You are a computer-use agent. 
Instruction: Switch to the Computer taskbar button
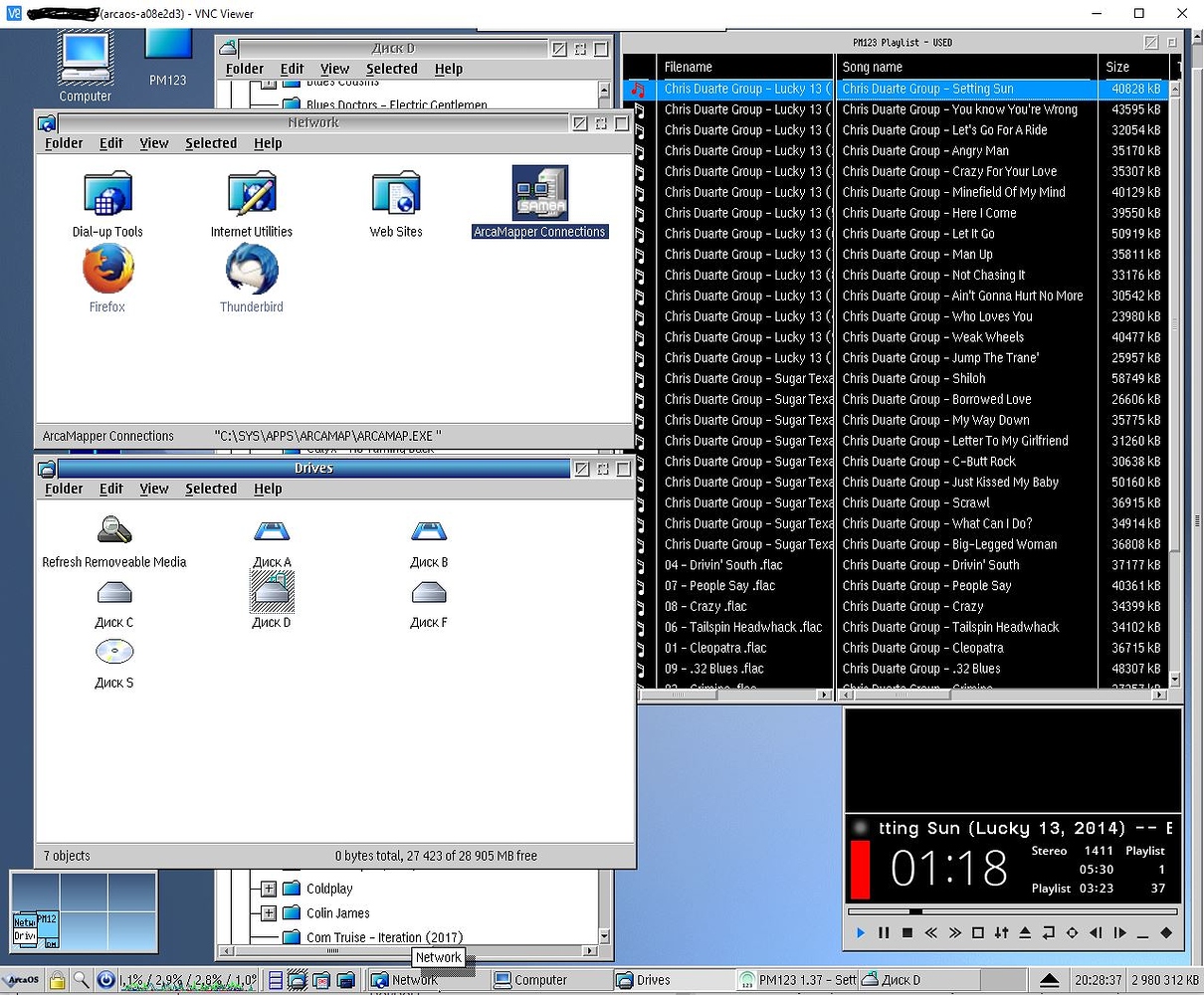click(x=531, y=980)
